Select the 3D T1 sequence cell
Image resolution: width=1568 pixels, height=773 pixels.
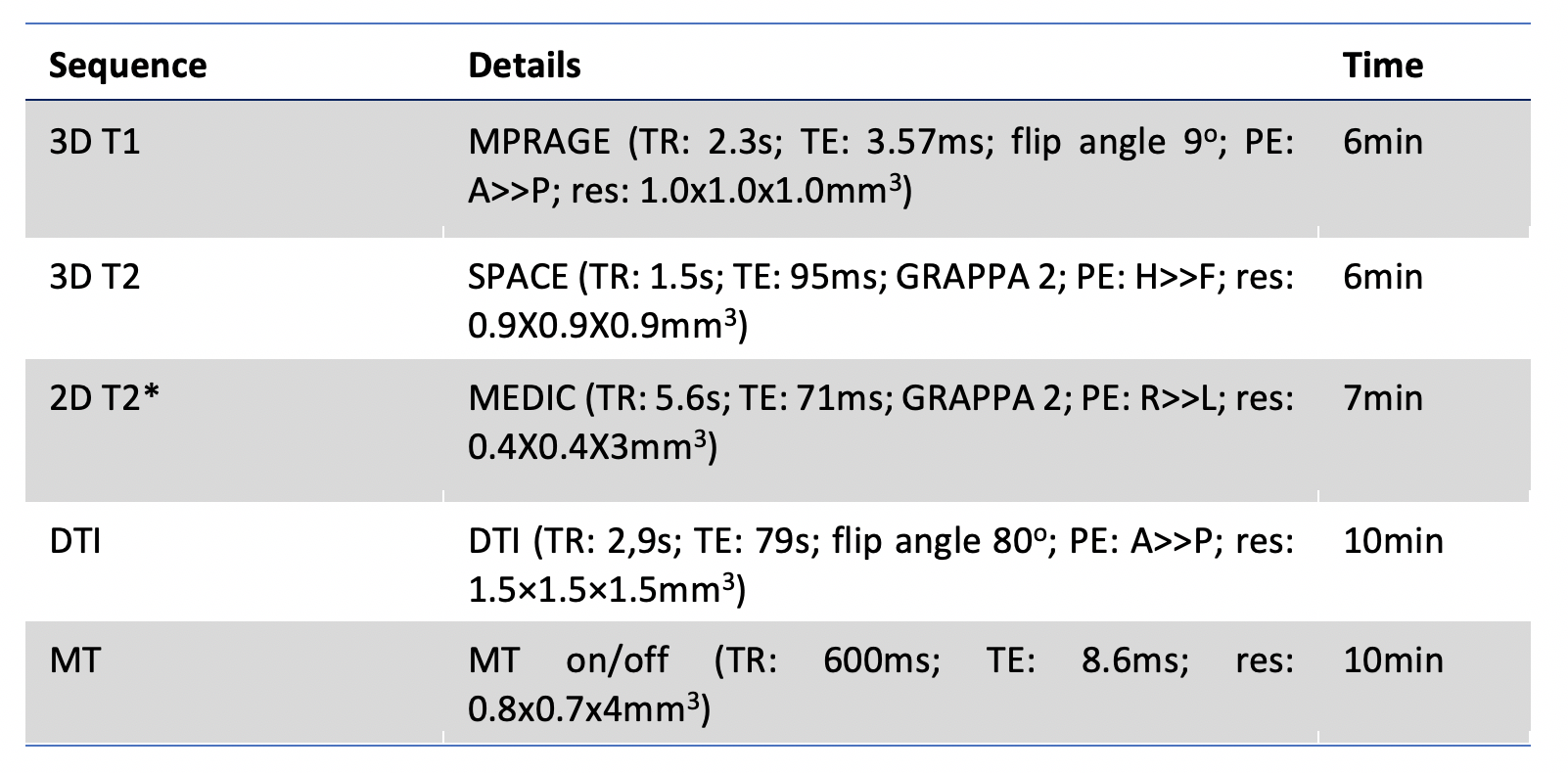pos(95,143)
